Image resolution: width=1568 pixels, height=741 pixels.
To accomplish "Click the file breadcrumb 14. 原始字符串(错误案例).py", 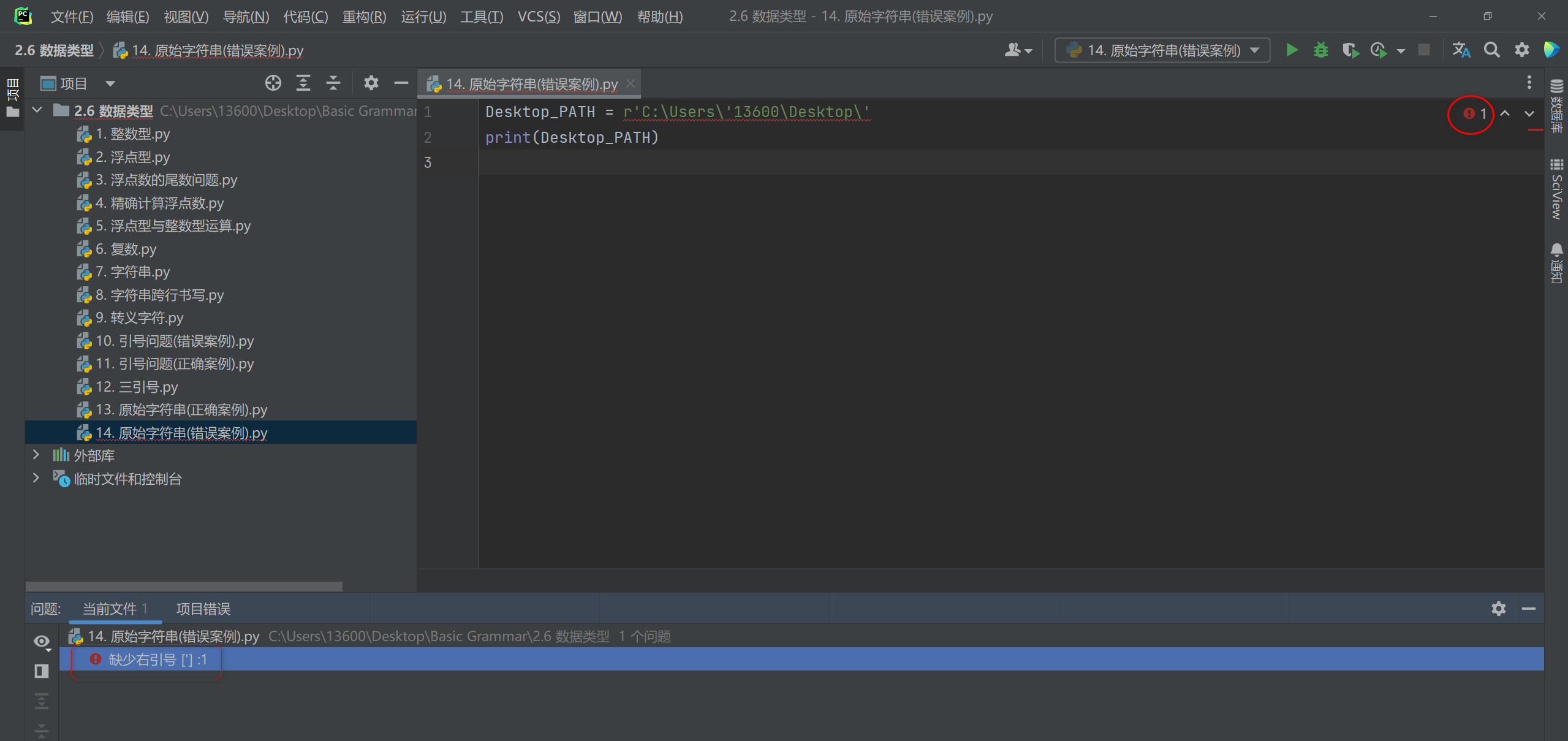I will point(208,50).
